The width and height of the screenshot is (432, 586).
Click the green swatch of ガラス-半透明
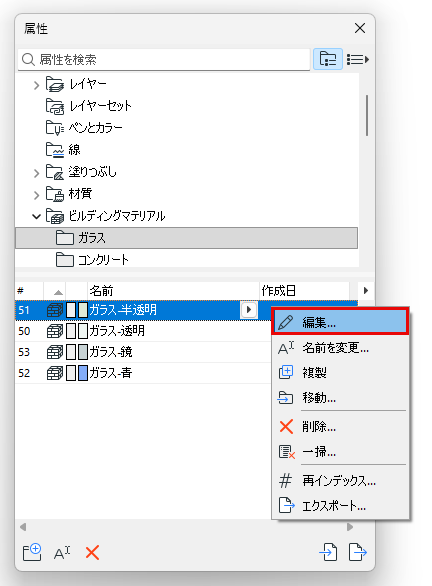tap(83, 310)
